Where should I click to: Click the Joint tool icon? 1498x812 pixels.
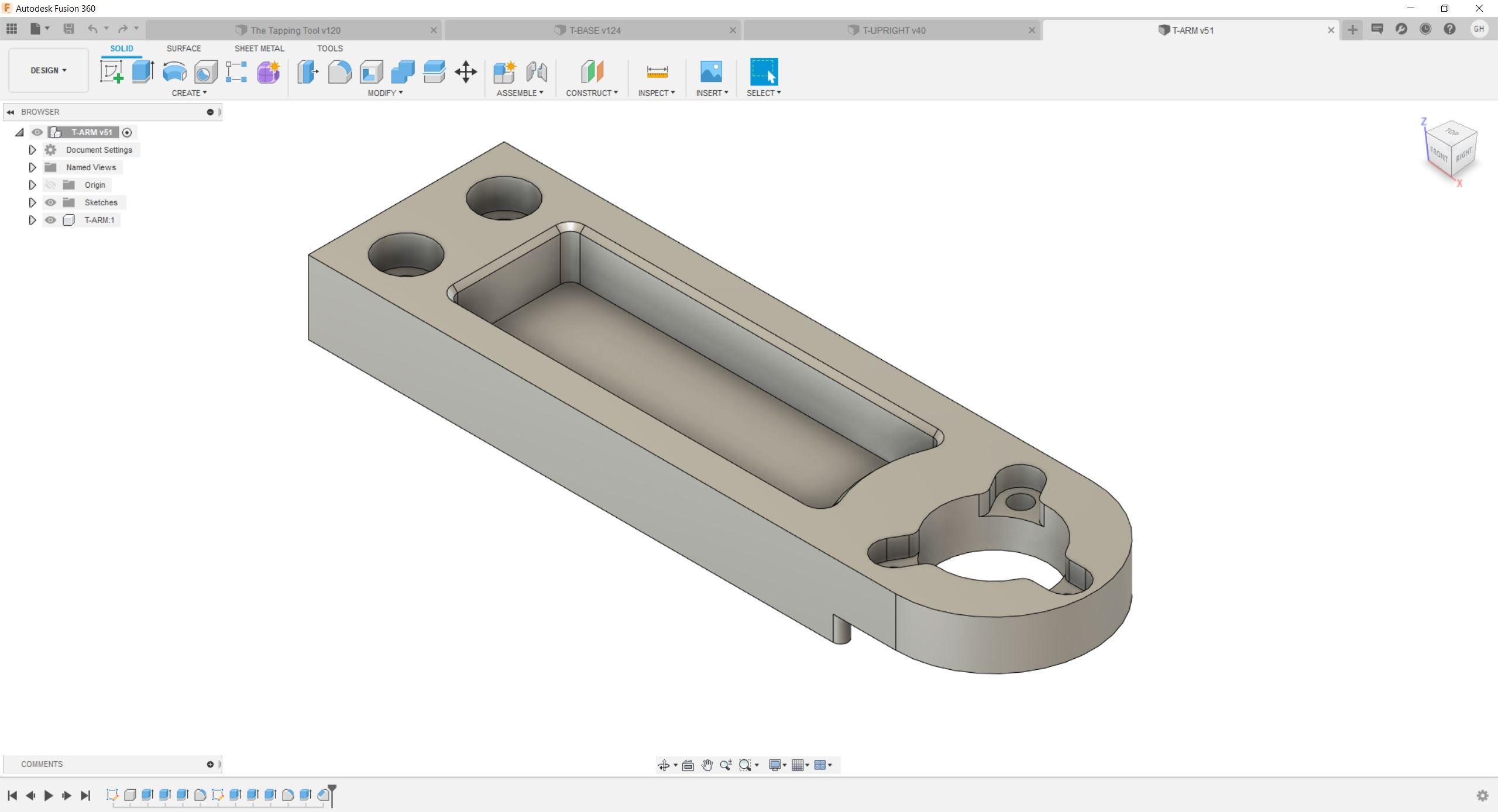click(x=536, y=72)
